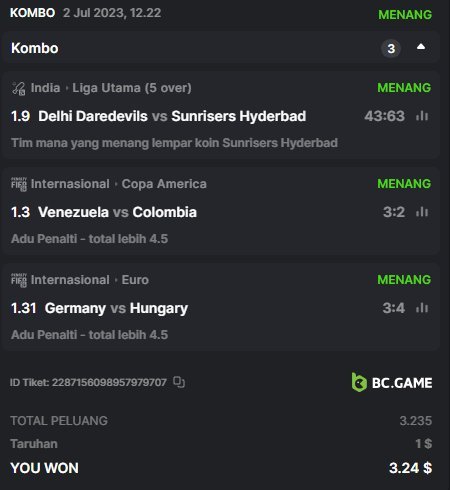This screenshot has height=490, width=450.
Task: Select the Copa America league label
Action: pos(164,184)
